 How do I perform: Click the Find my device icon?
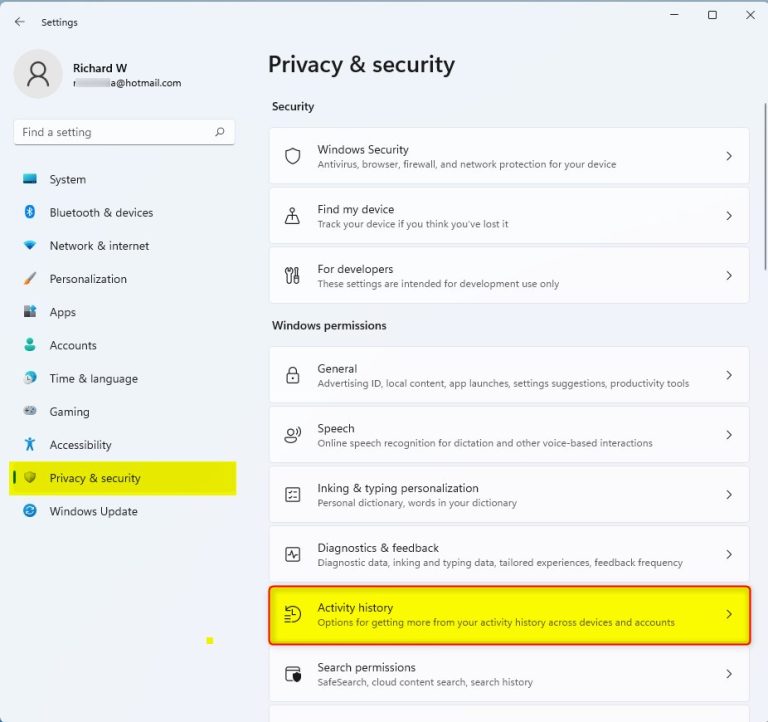tap(292, 216)
